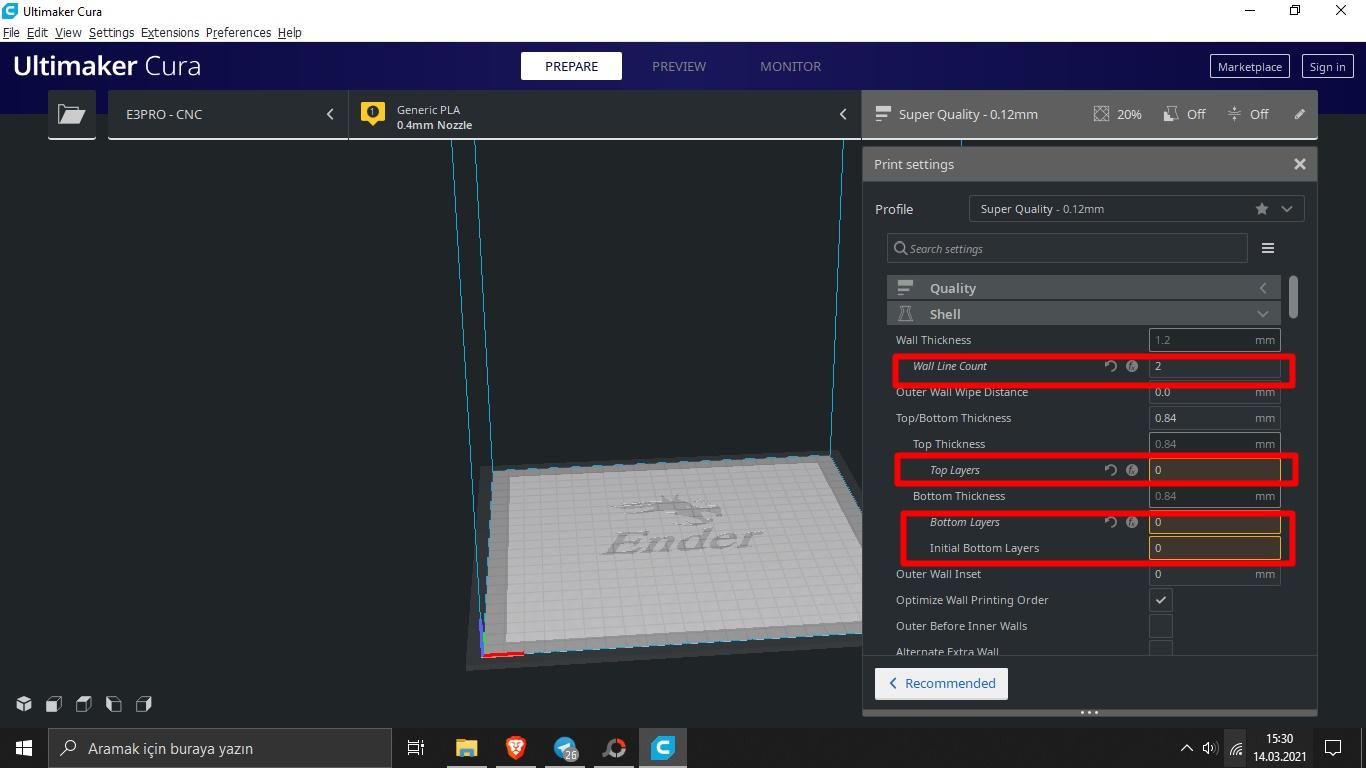Open Generic PLA material selector

coord(605,114)
